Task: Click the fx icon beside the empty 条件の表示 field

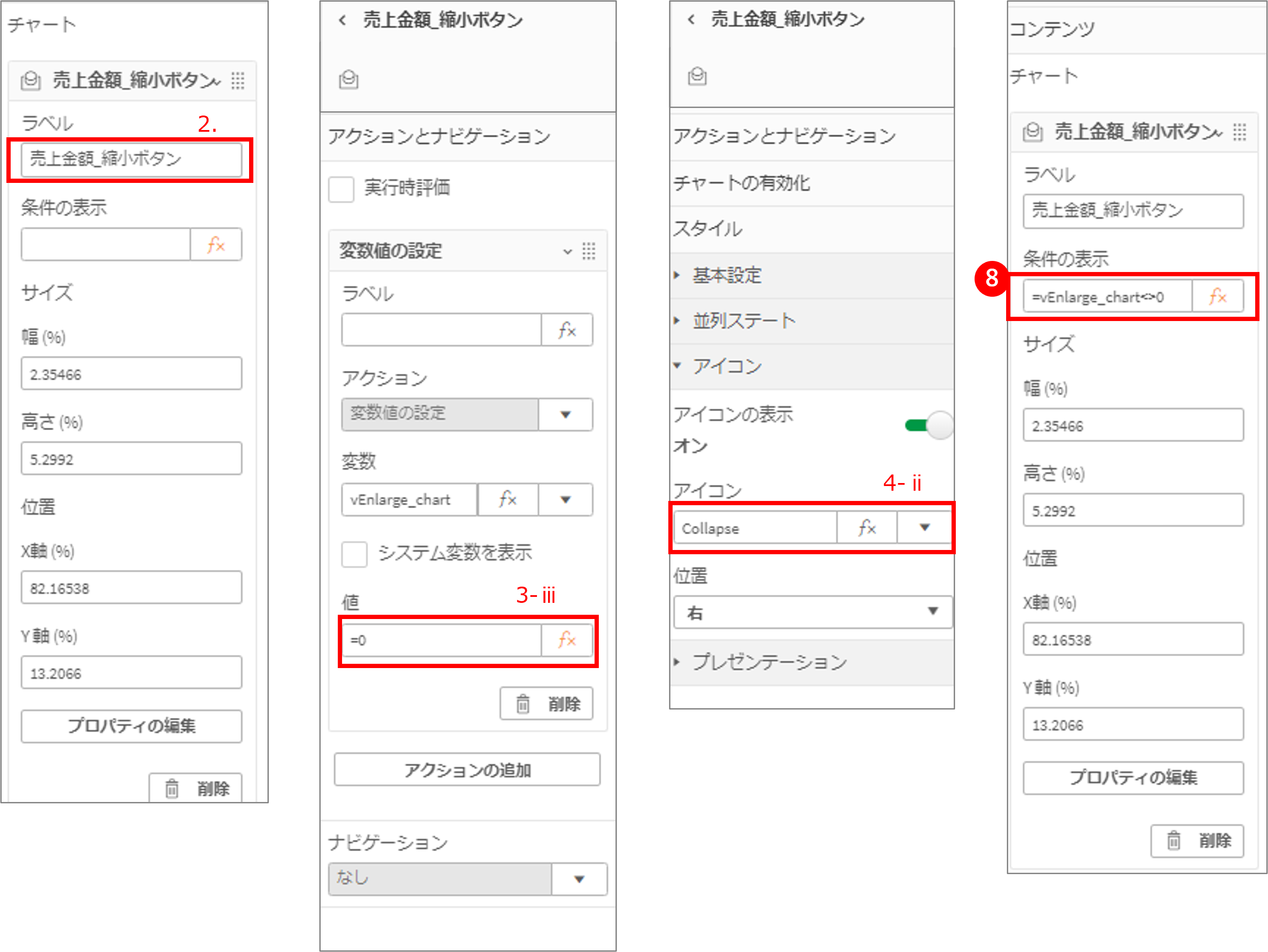Action: [x=215, y=245]
